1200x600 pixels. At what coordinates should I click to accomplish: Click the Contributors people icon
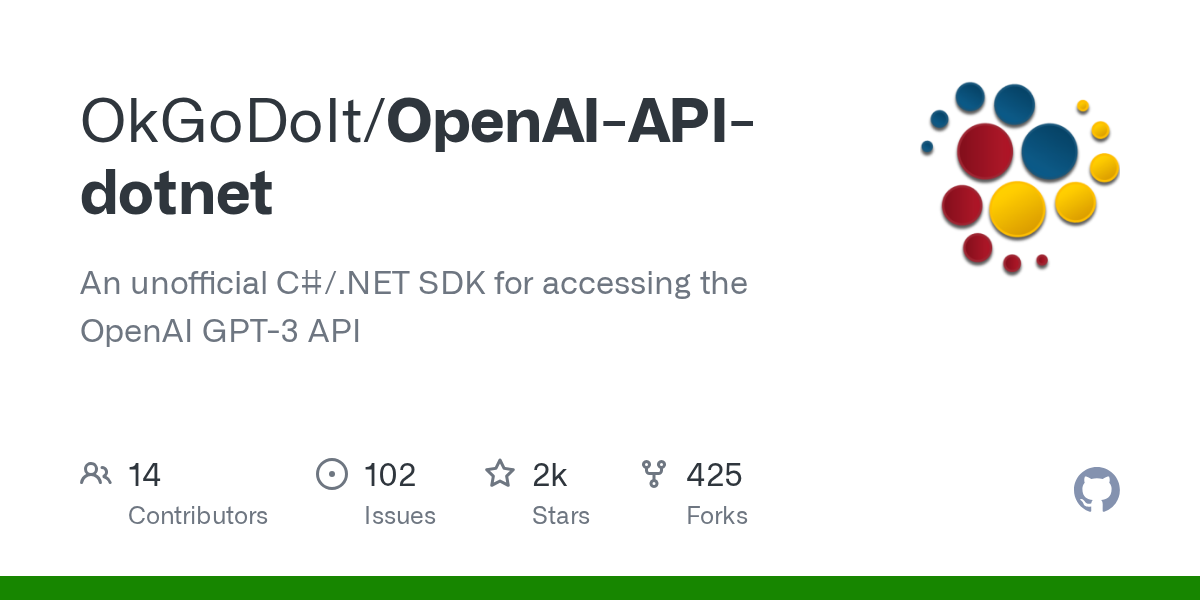point(96,474)
